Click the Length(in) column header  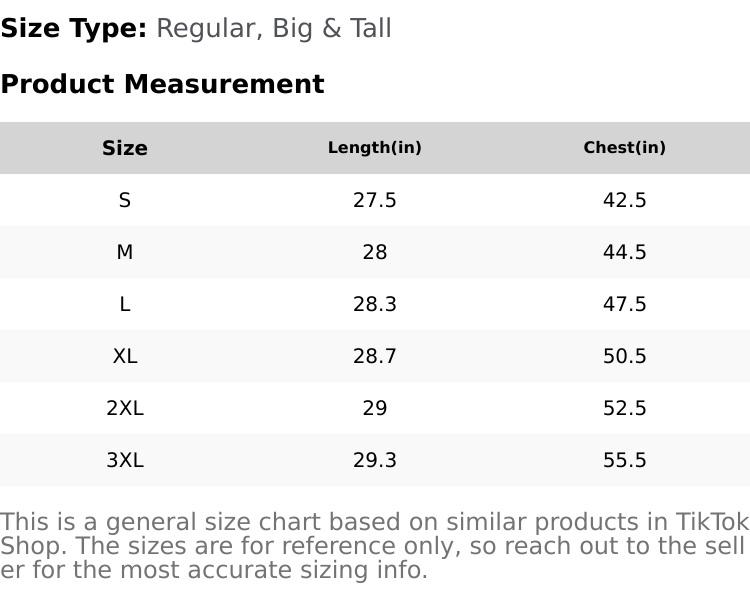coord(375,148)
